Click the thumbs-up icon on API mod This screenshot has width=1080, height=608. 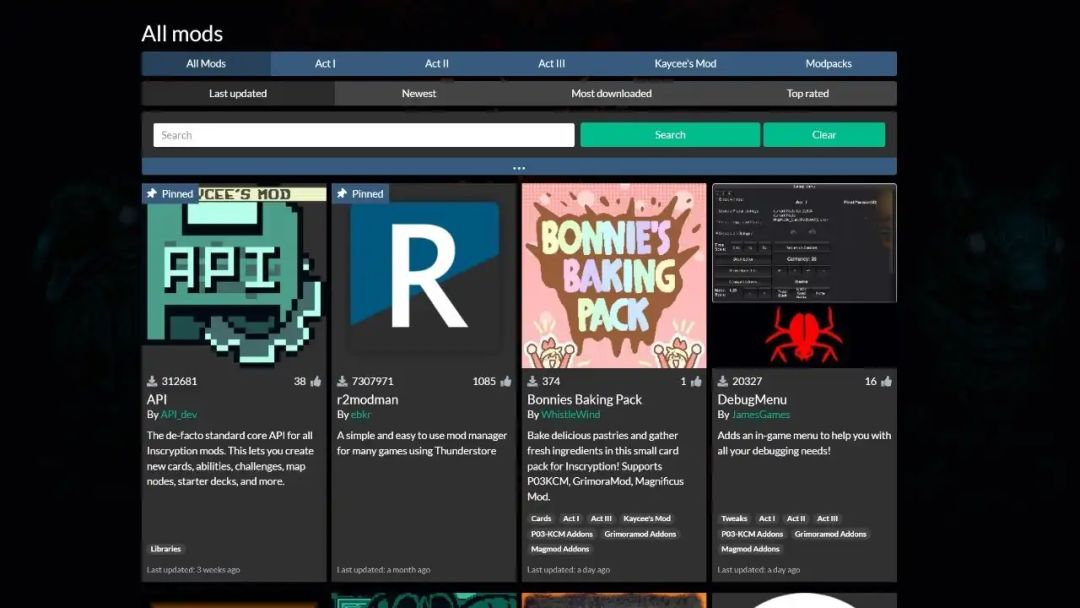coord(316,381)
